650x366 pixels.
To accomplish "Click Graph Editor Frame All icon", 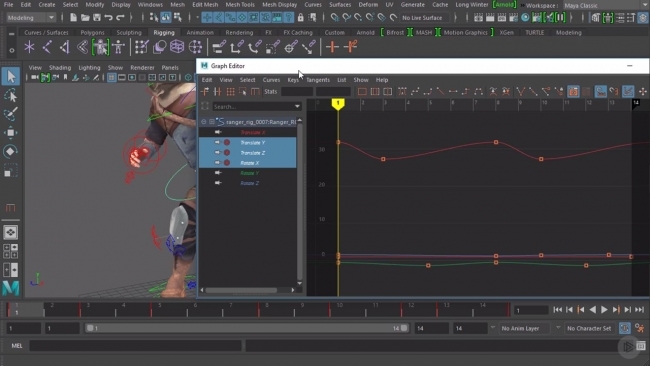I will pos(362,92).
